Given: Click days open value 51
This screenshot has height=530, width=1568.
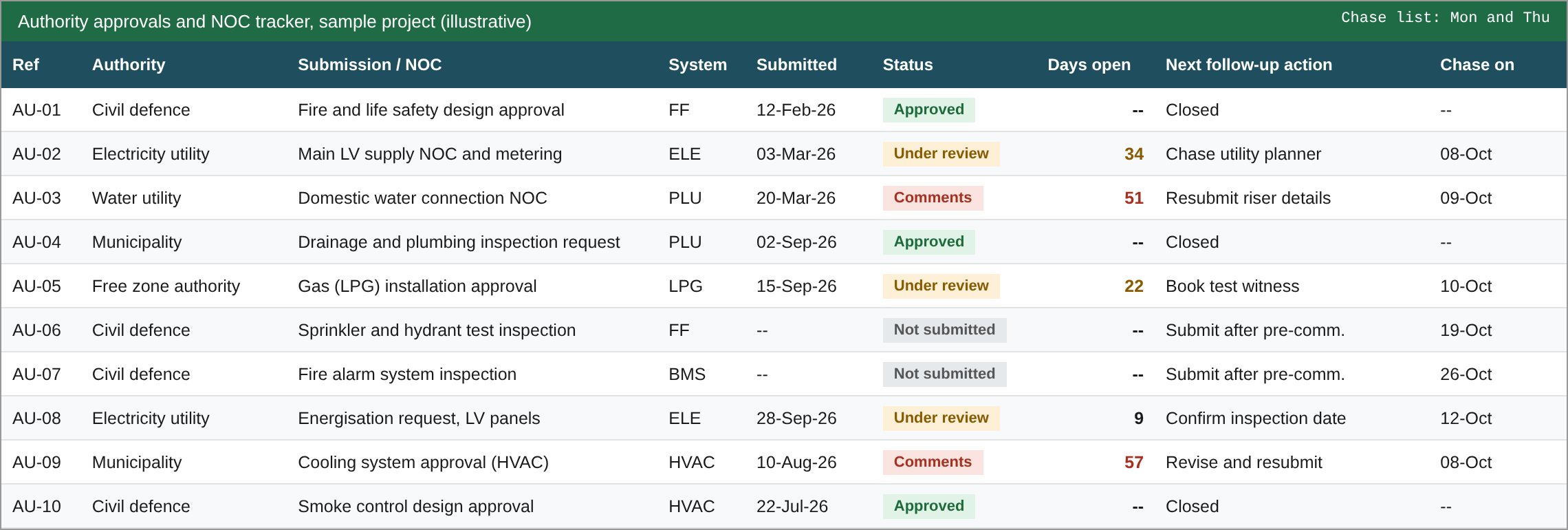Looking at the screenshot, I should point(1133,198).
